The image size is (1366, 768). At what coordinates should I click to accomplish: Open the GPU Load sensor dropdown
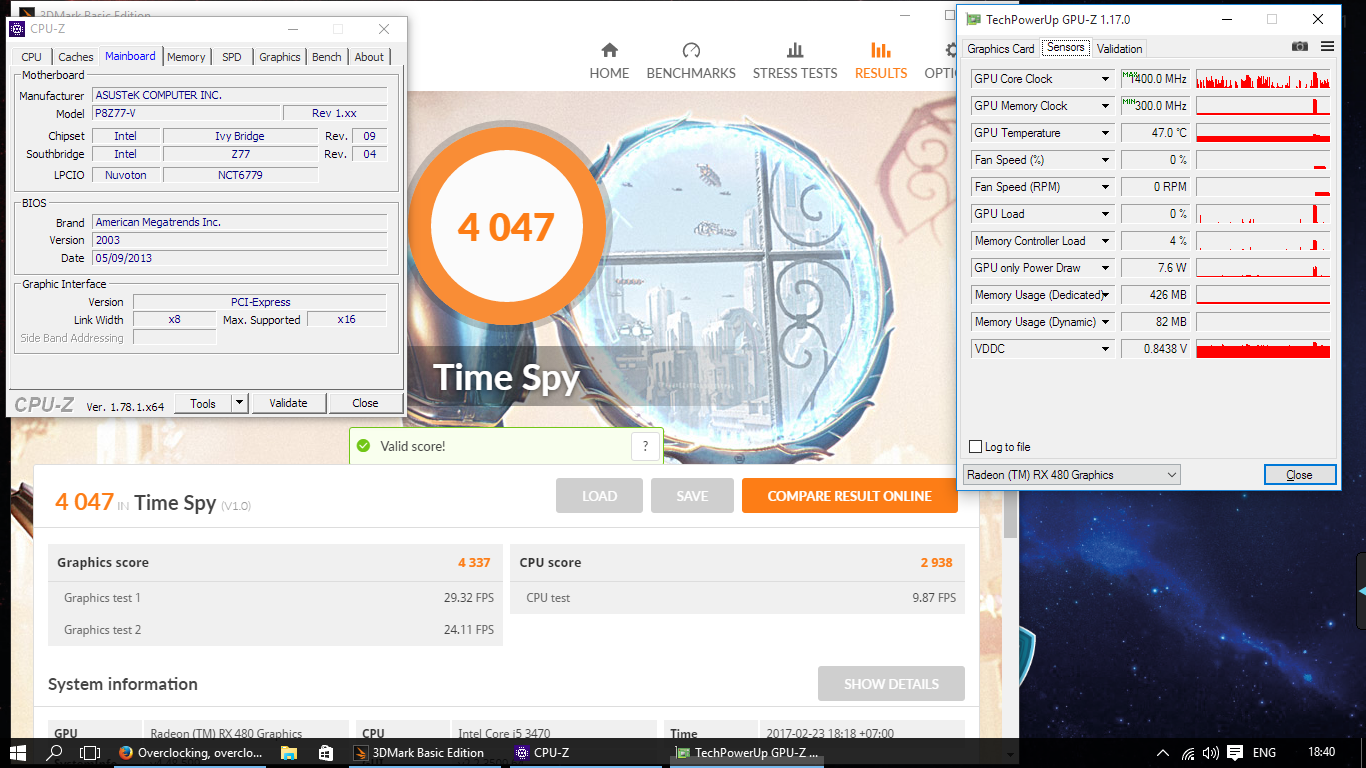(x=1105, y=214)
